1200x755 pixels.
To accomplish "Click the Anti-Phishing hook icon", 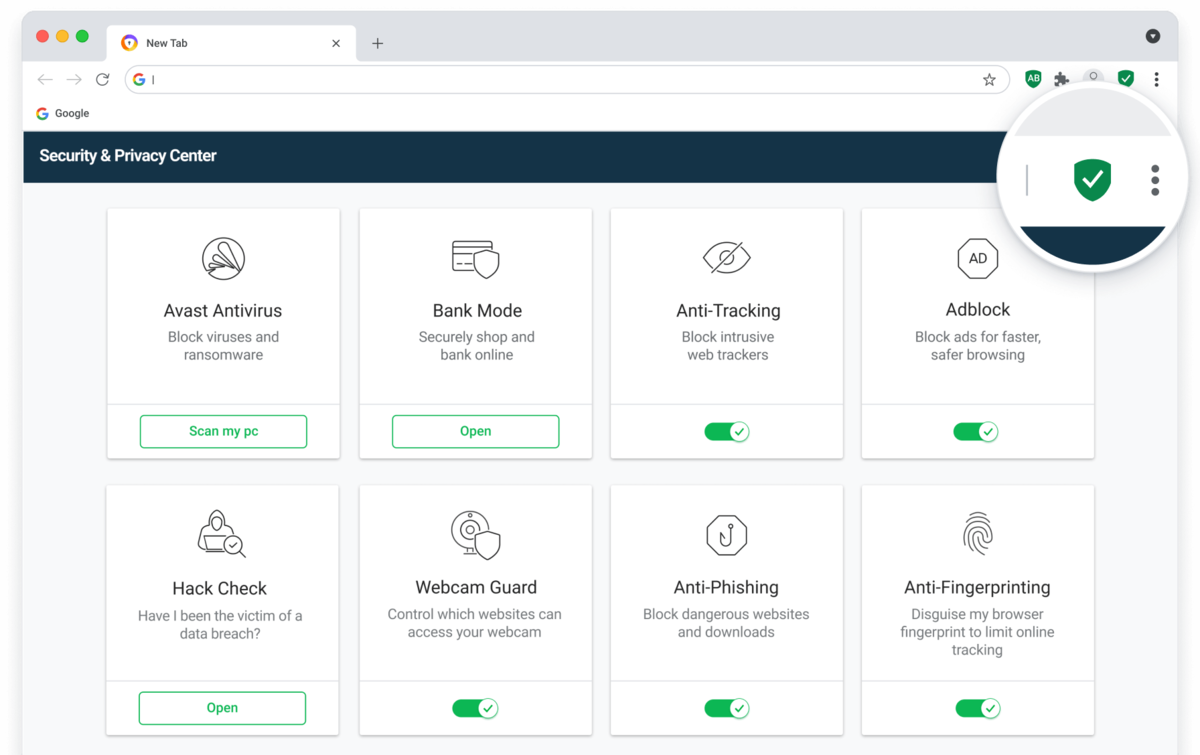I will (x=727, y=535).
